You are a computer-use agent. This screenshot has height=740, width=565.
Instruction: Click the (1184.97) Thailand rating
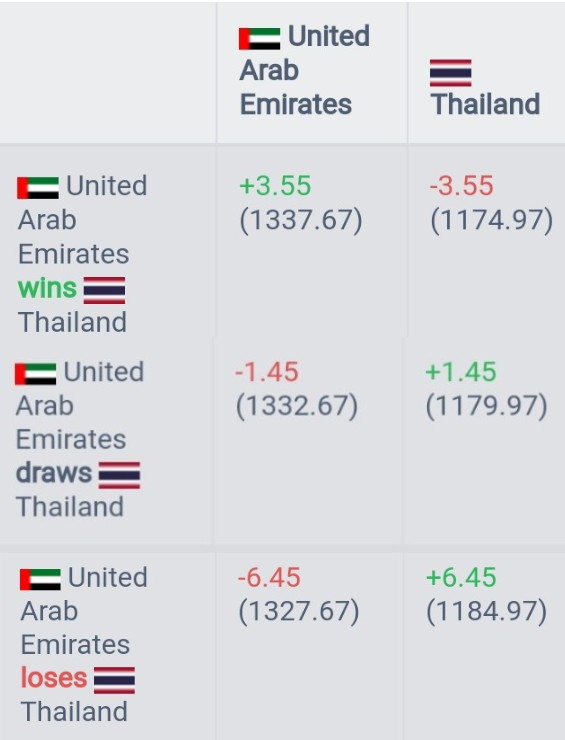487,611
